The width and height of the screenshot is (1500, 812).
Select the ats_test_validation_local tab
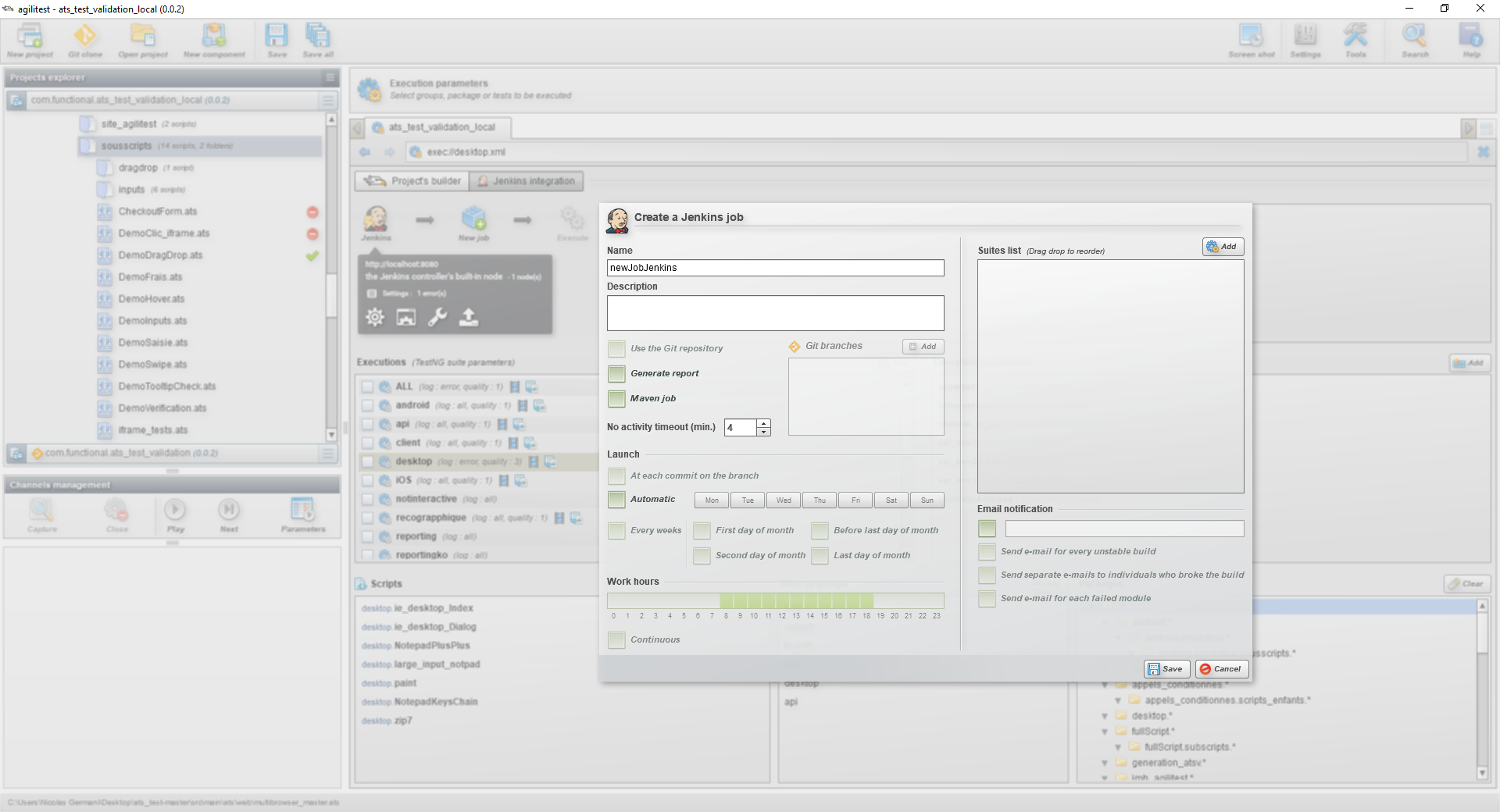click(441, 127)
